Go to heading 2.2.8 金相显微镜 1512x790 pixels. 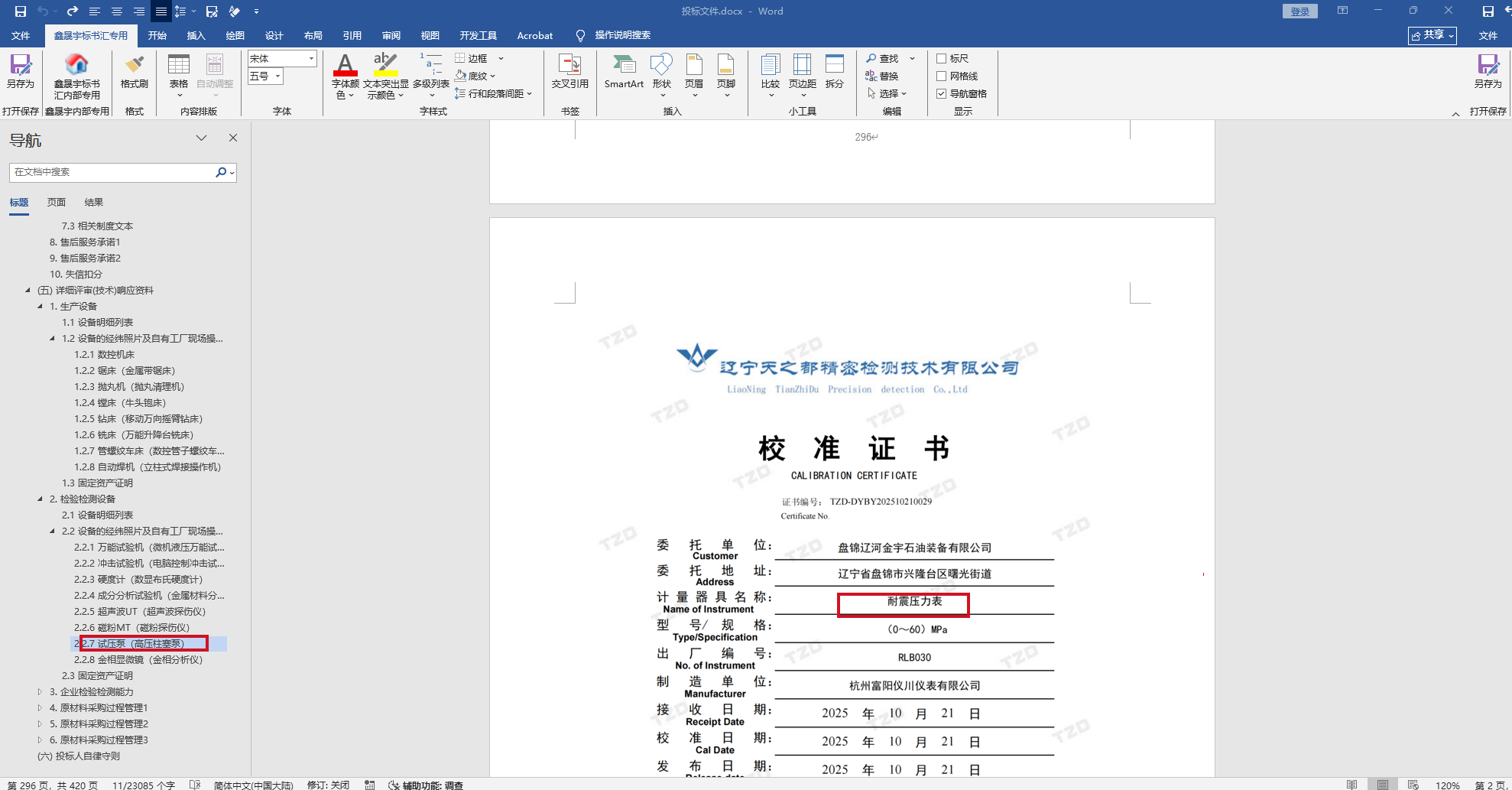[138, 660]
